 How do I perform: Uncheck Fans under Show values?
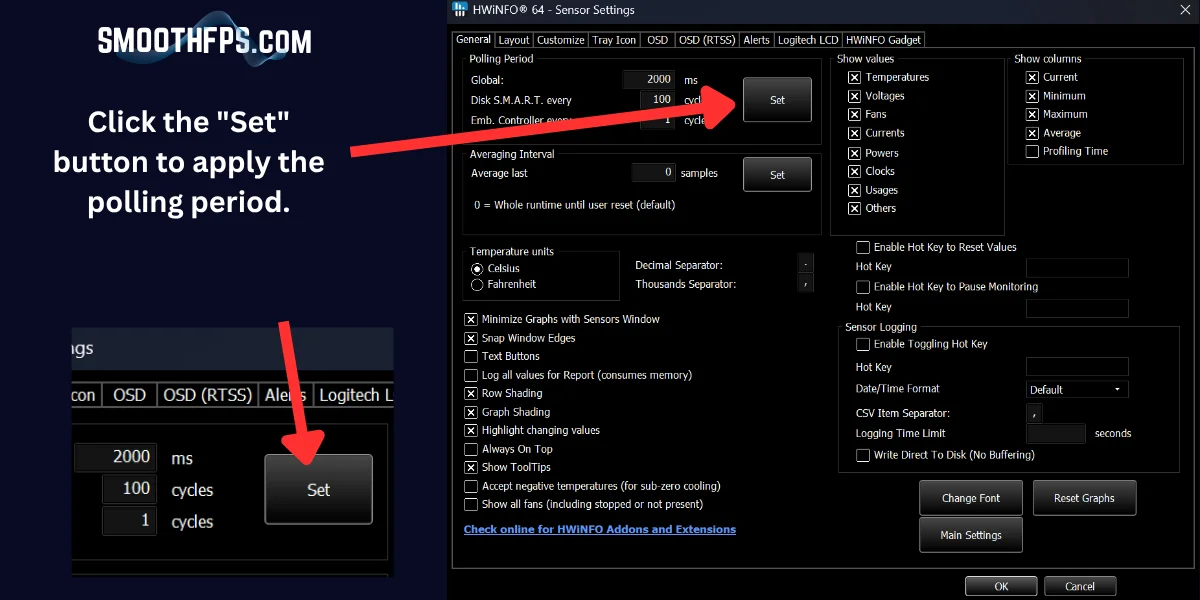click(855, 114)
